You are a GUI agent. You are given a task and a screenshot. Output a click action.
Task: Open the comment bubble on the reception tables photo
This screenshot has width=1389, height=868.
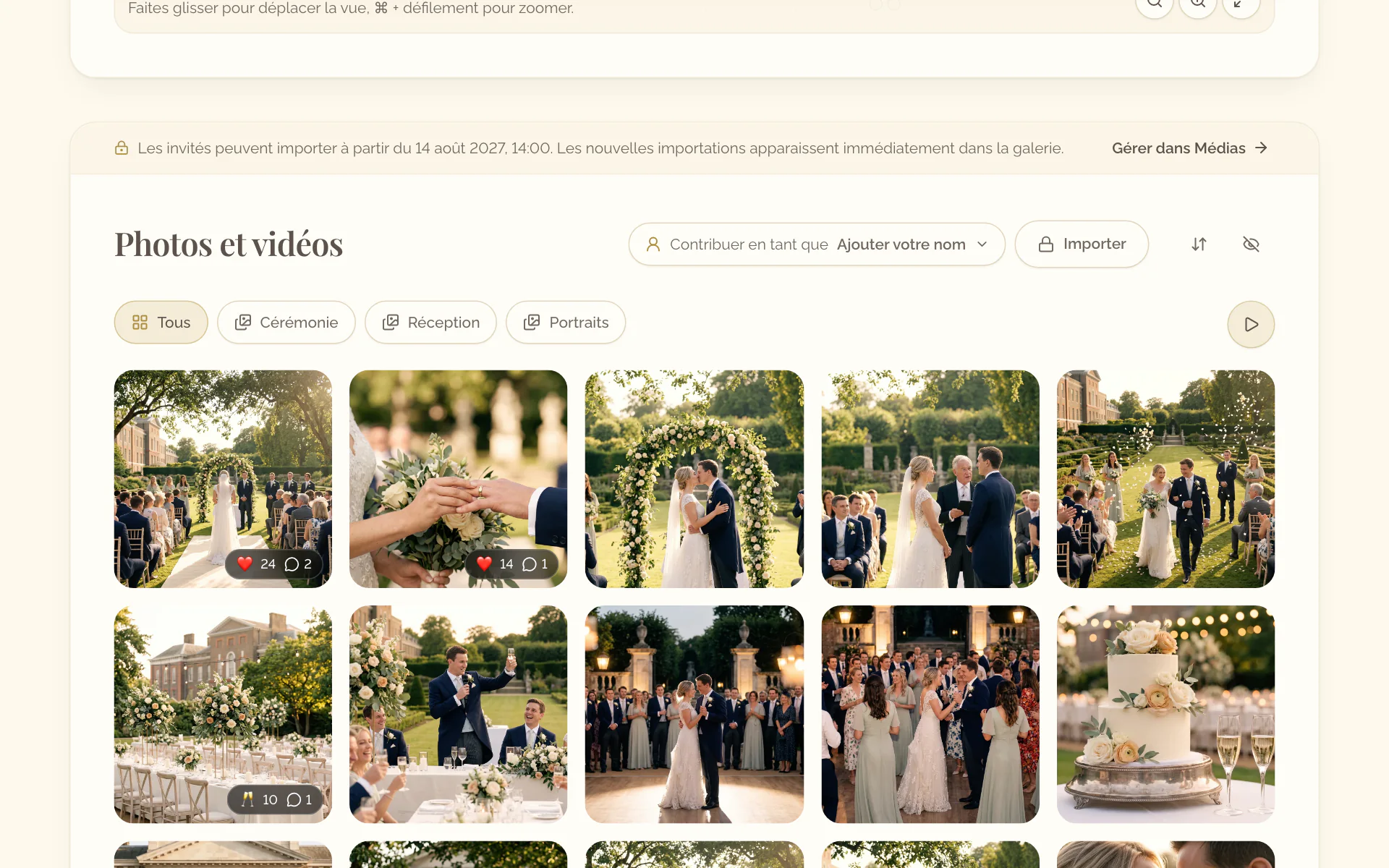coord(299,799)
